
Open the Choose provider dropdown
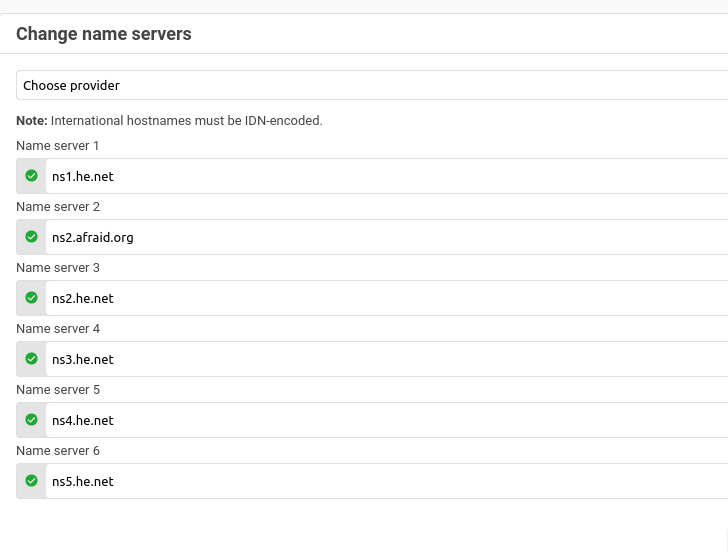click(372, 85)
